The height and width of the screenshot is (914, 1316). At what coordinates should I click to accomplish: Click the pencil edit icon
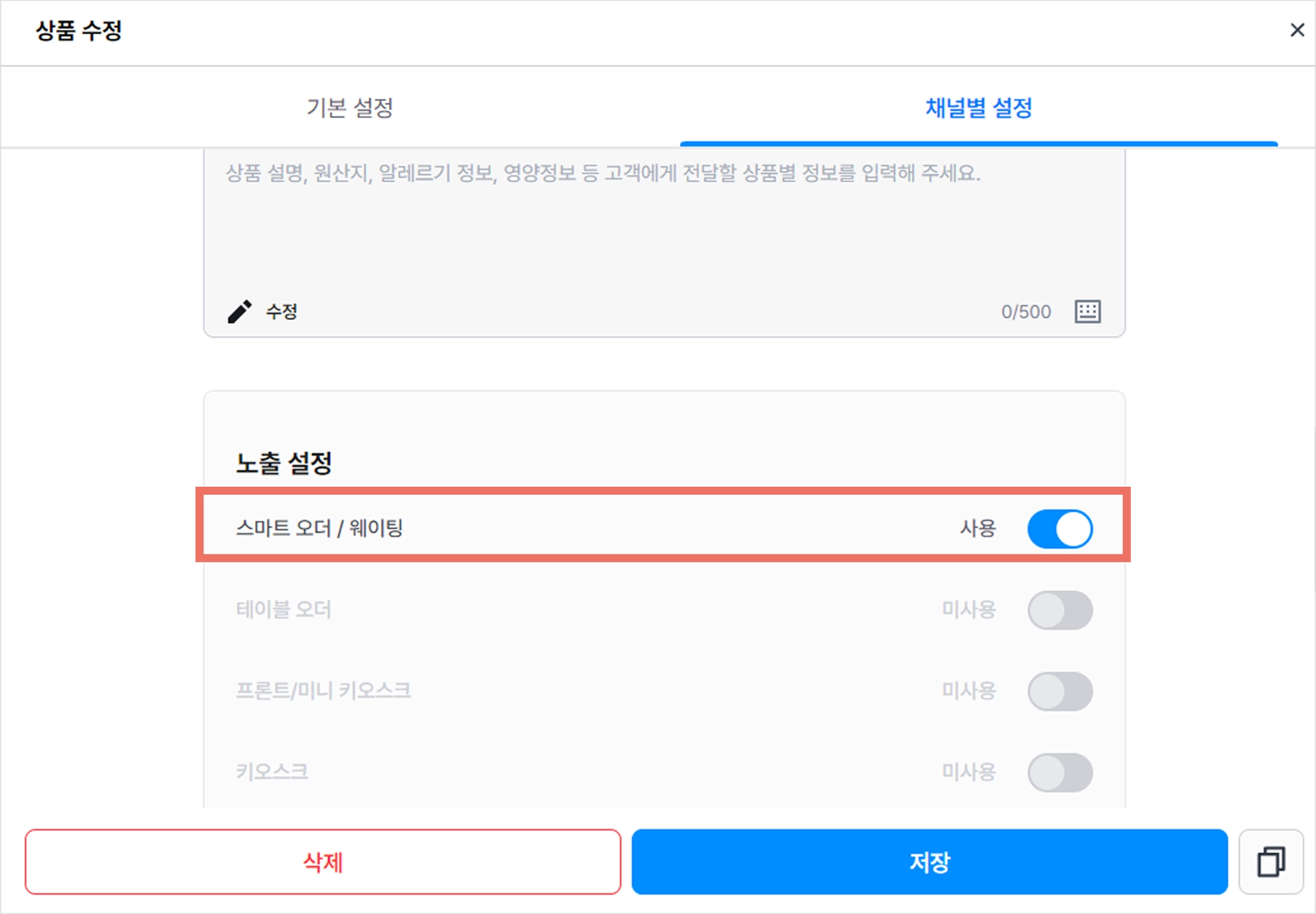240,312
